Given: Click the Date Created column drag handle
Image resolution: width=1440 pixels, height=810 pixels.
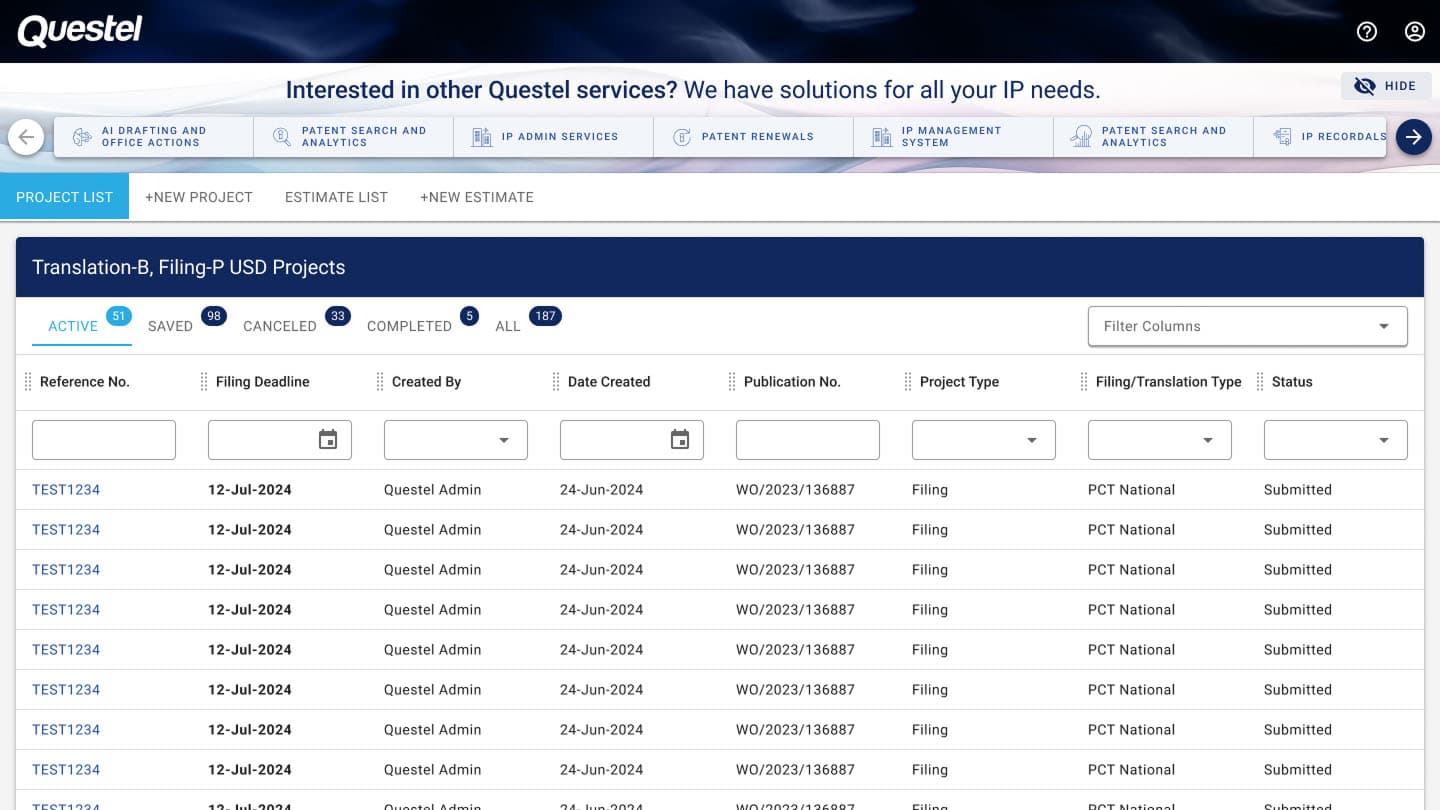Looking at the screenshot, I should 556,382.
